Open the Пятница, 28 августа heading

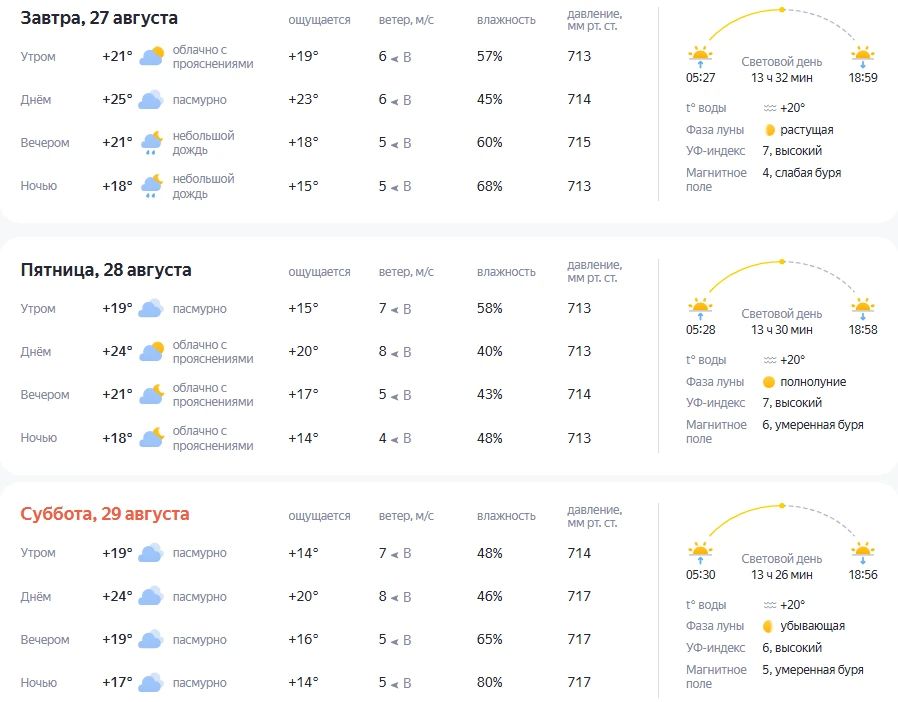tap(106, 270)
